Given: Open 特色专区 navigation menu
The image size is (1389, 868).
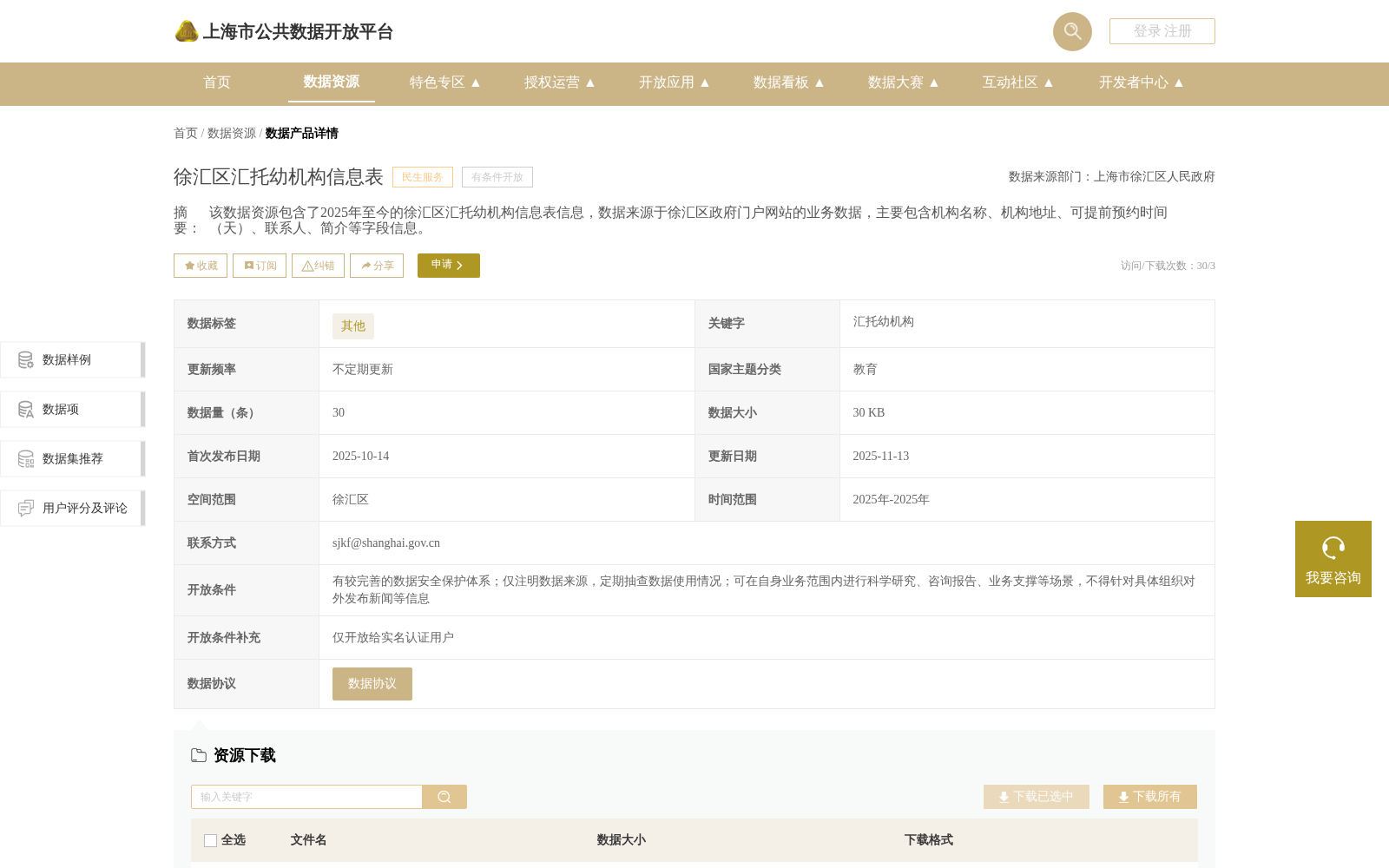Looking at the screenshot, I should [x=445, y=82].
